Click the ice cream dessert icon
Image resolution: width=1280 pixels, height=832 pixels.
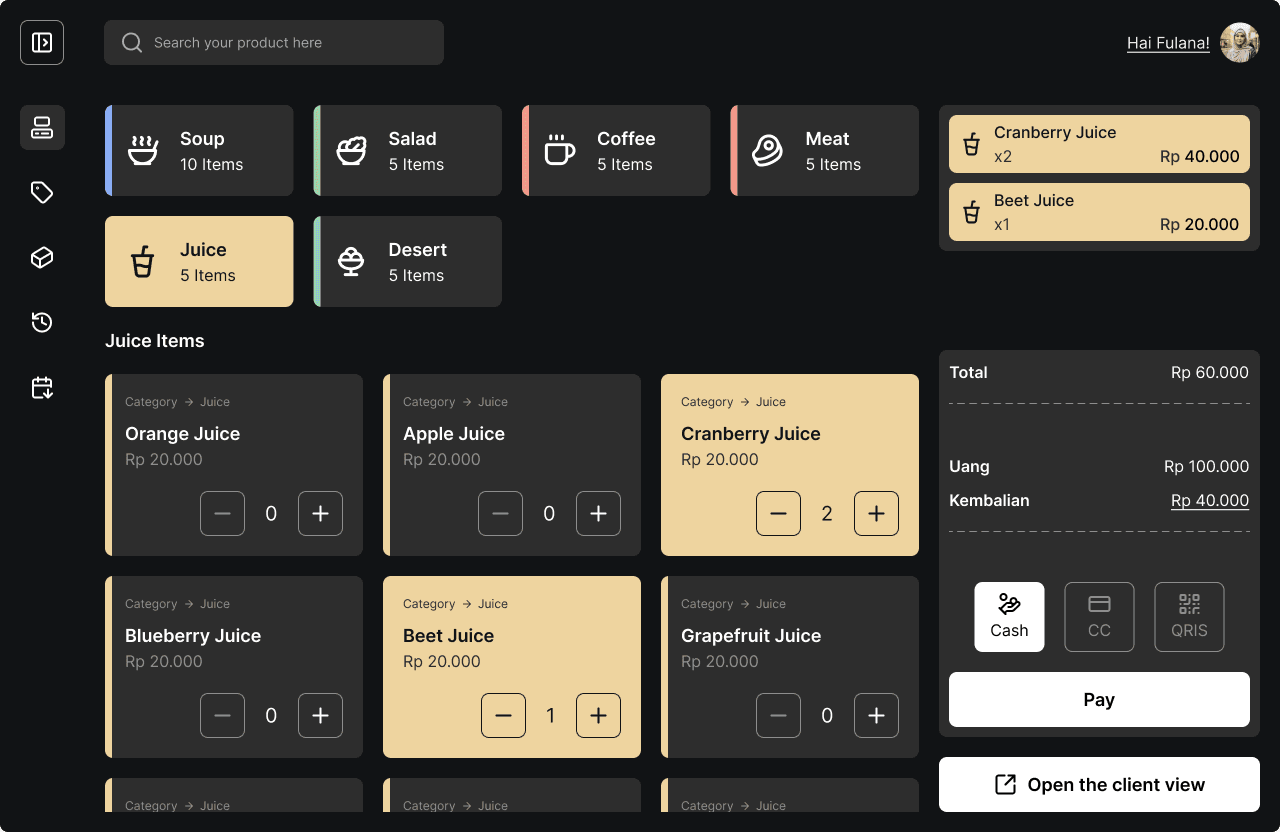click(351, 262)
